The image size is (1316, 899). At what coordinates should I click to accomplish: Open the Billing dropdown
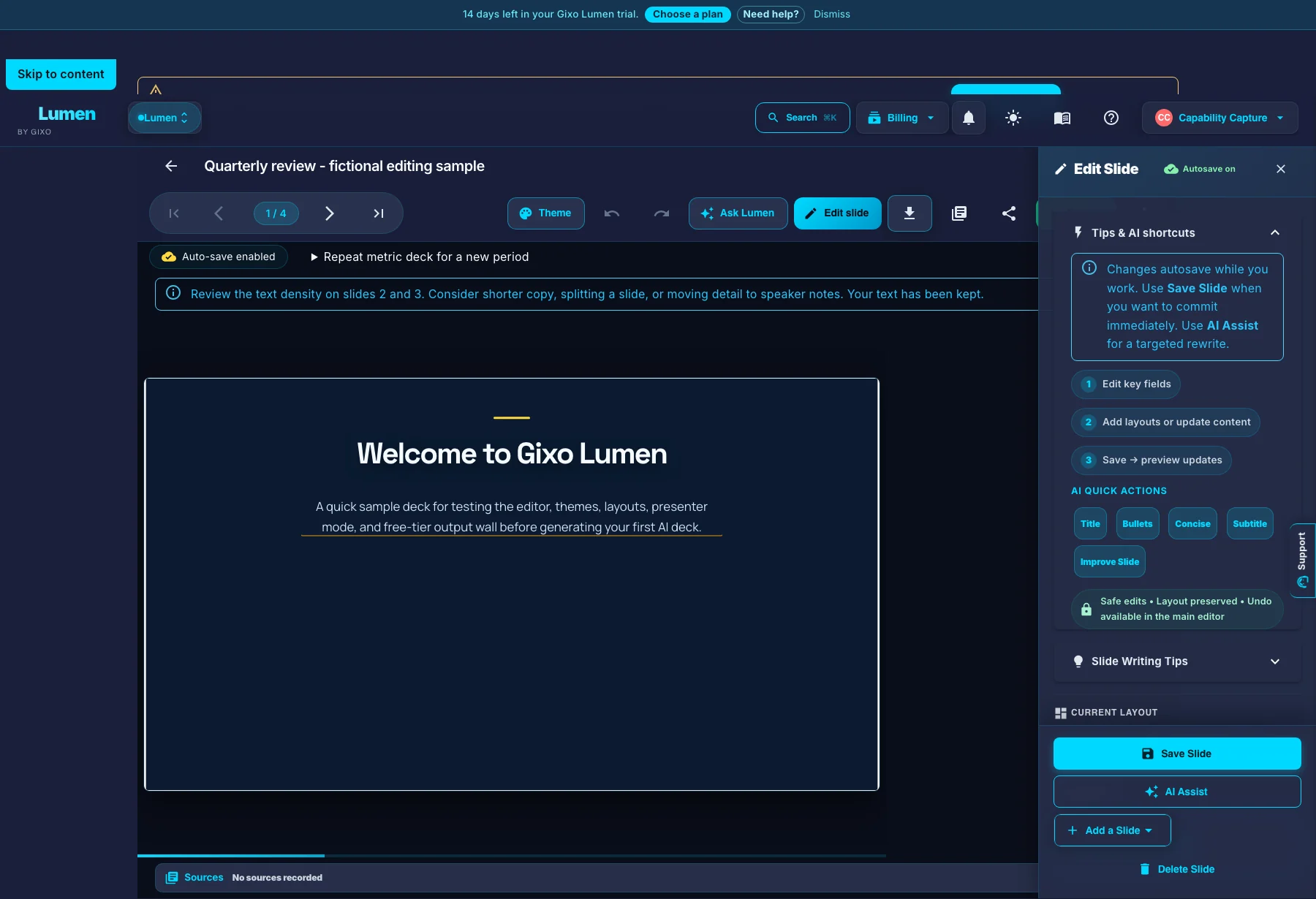[902, 118]
